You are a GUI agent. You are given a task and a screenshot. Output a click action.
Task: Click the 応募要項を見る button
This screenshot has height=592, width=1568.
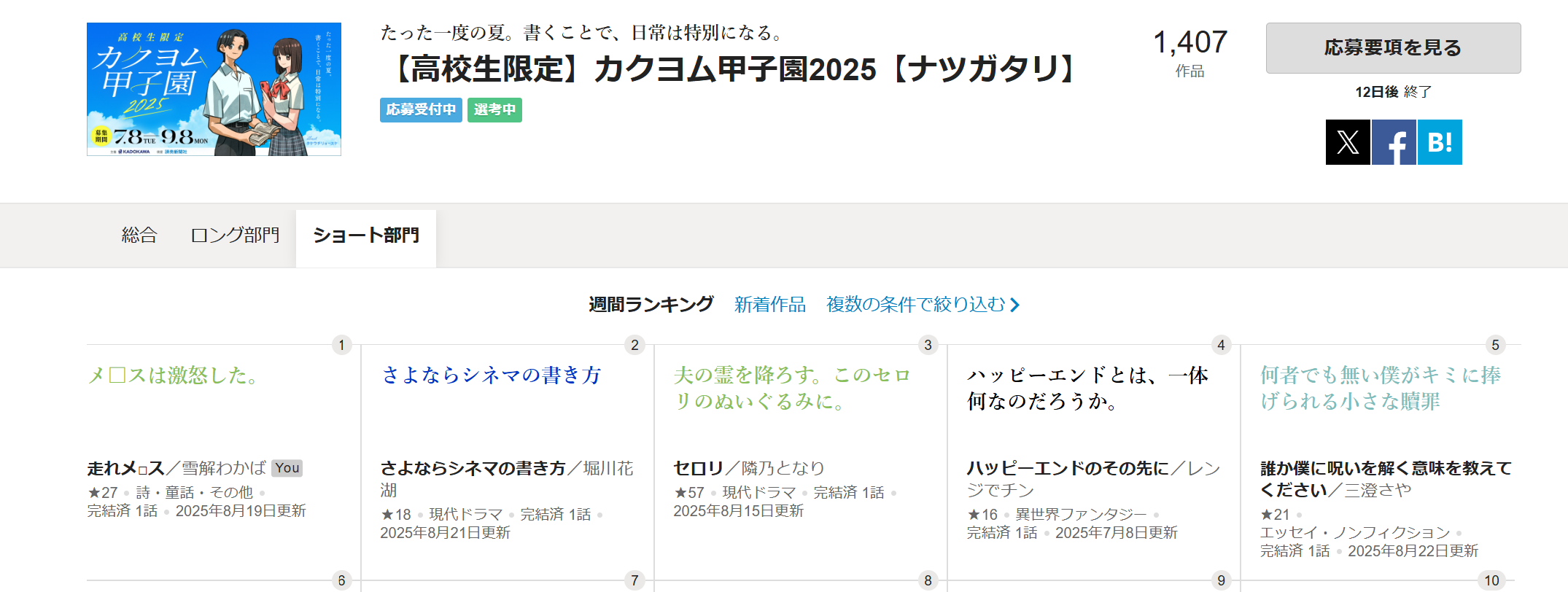pyautogui.click(x=1393, y=48)
